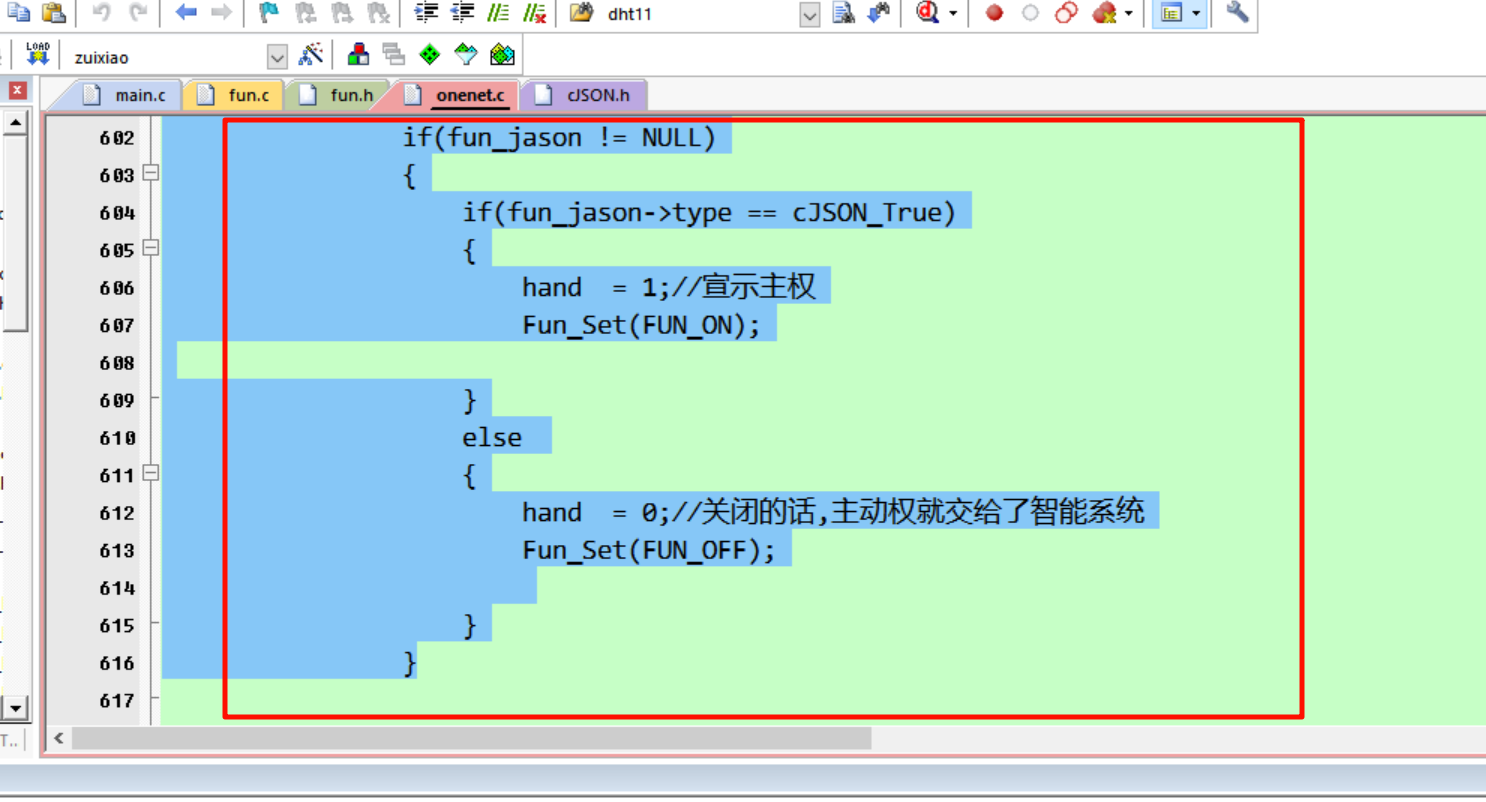
Task: Click Select Software Packs funnel icon
Action: coord(466,54)
